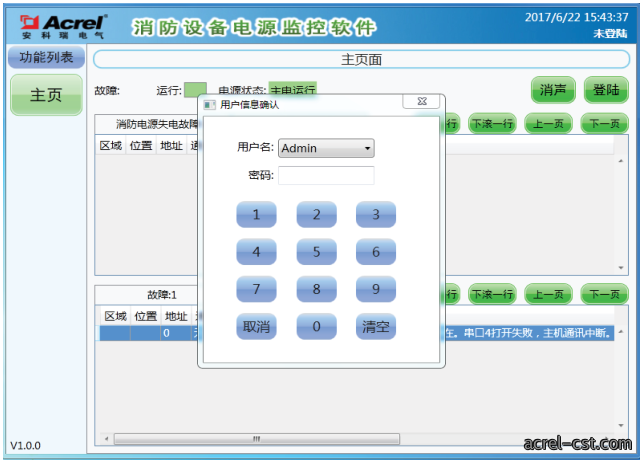Select the 功能列表 header
This screenshot has width=642, height=463.
[x=46, y=57]
